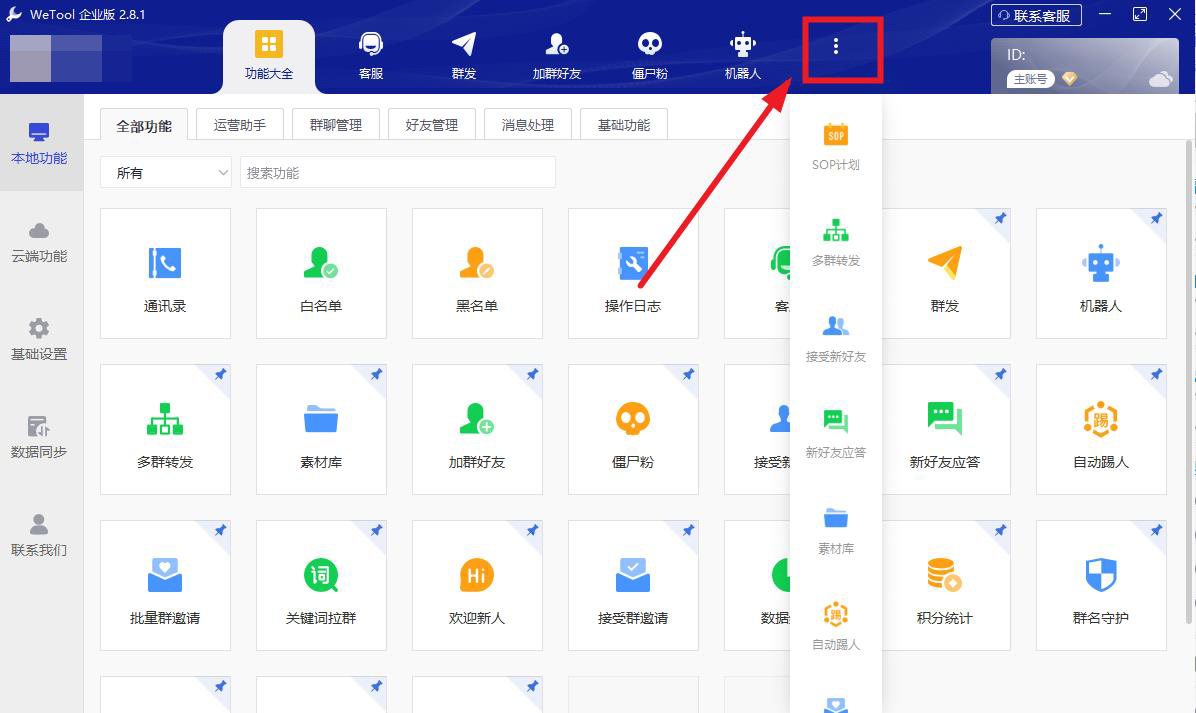Open the 接受群邀请 feature card
1196x713 pixels.
[633, 586]
